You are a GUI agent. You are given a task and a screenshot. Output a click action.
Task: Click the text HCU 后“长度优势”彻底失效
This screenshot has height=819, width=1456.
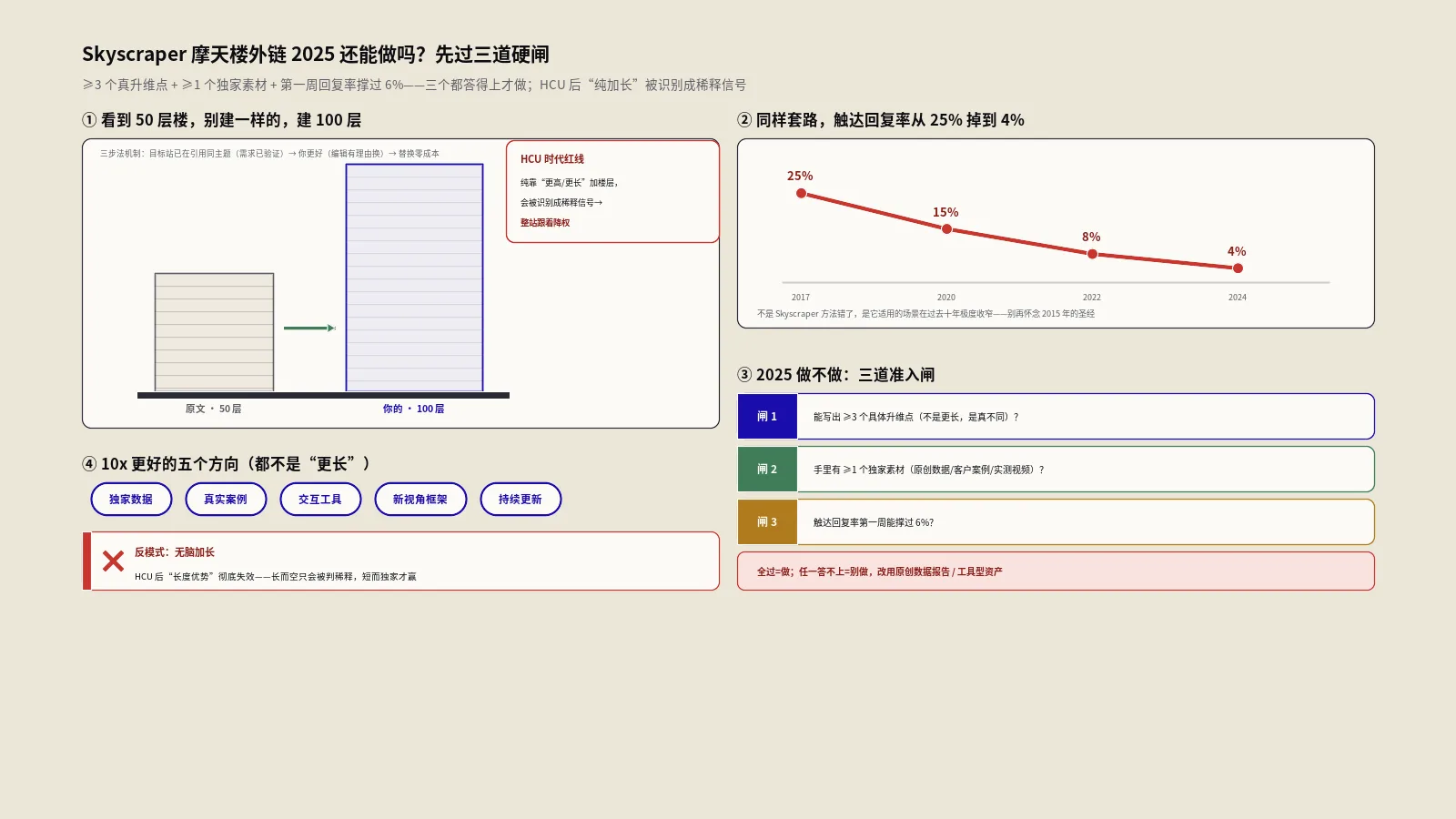[x=276, y=577]
